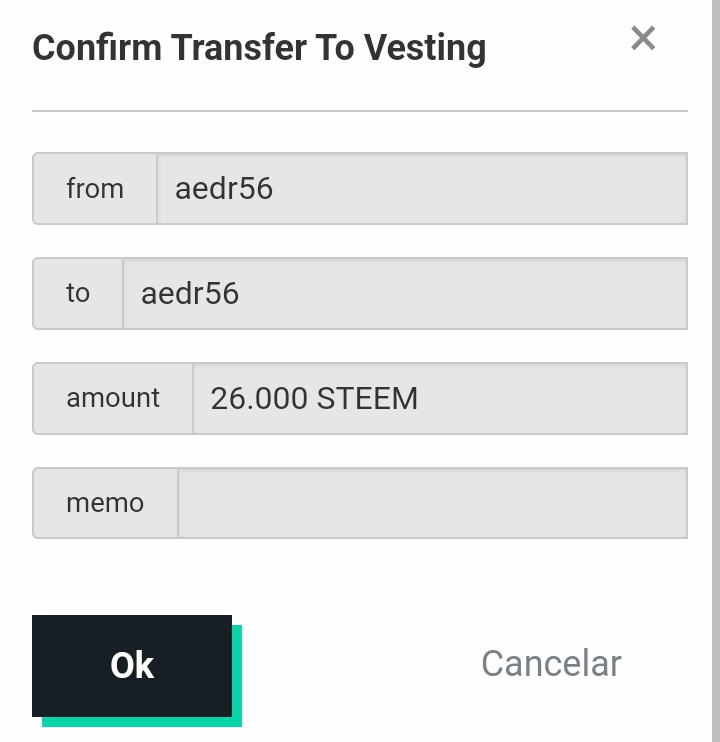Click the "amount" label box
The image size is (720, 742).
[113, 398]
